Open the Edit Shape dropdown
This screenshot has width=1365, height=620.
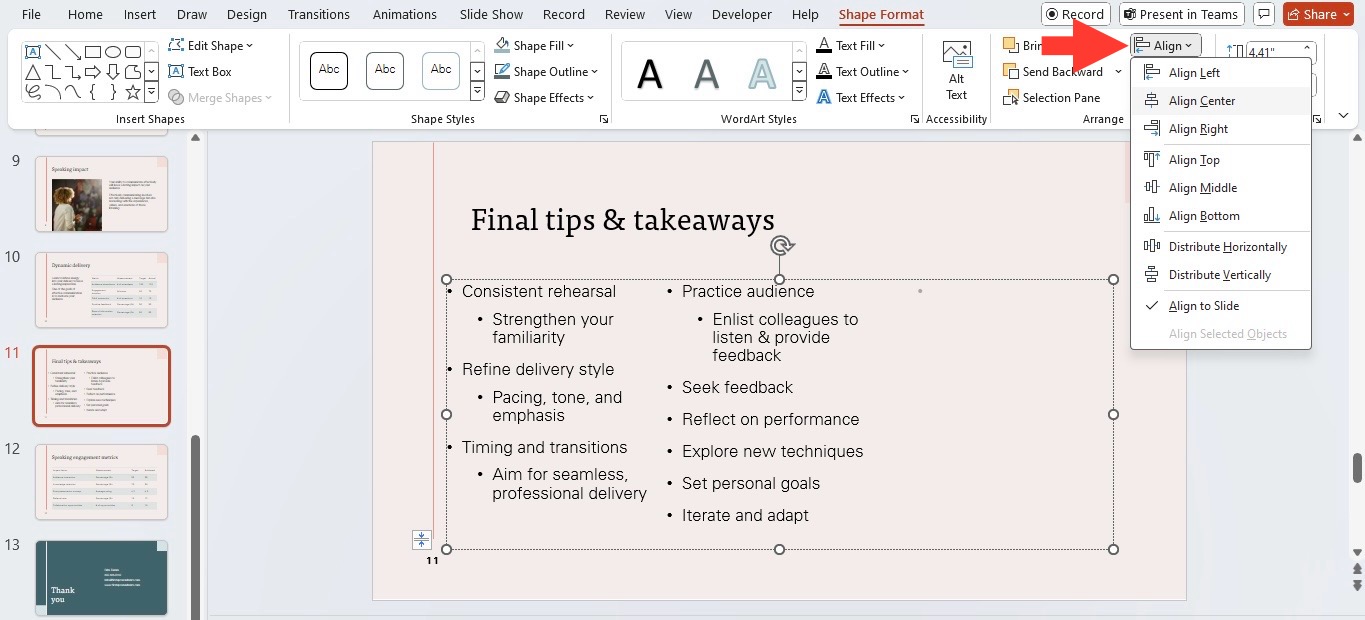click(211, 46)
